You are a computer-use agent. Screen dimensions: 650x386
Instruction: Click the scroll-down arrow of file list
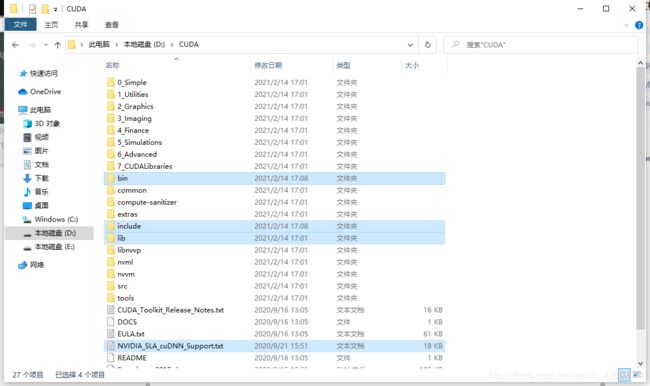point(640,364)
